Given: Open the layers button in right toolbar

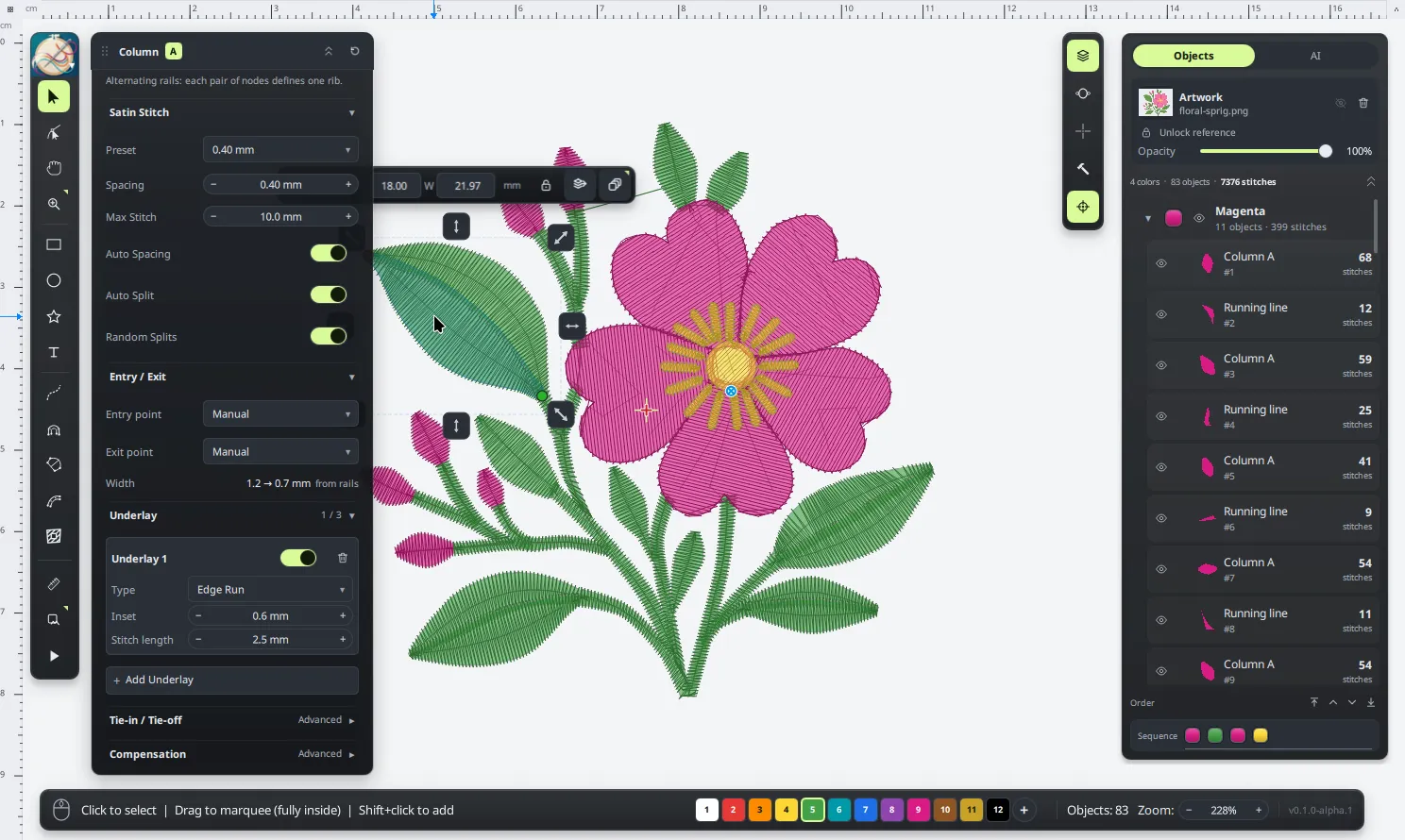Looking at the screenshot, I should click(x=1083, y=56).
